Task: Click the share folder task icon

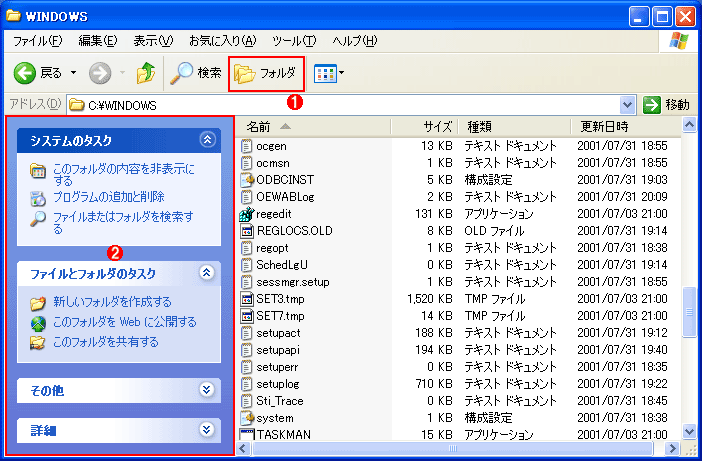Action: tap(38, 343)
